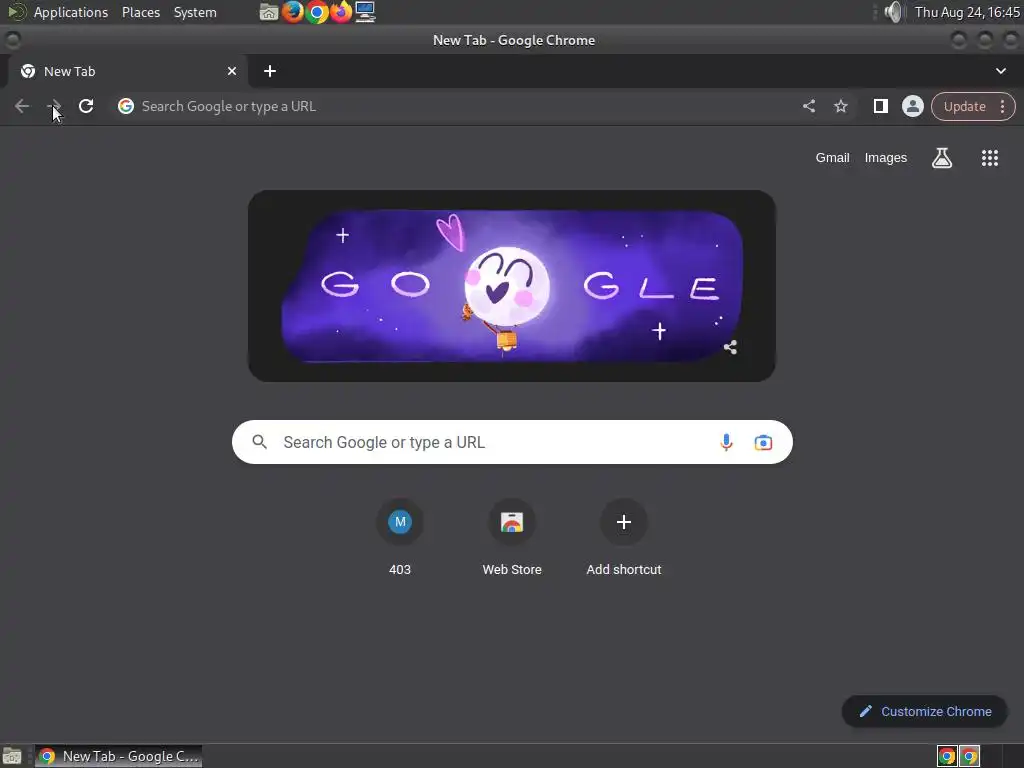Click the Google icon in address bar

pyautogui.click(x=126, y=106)
